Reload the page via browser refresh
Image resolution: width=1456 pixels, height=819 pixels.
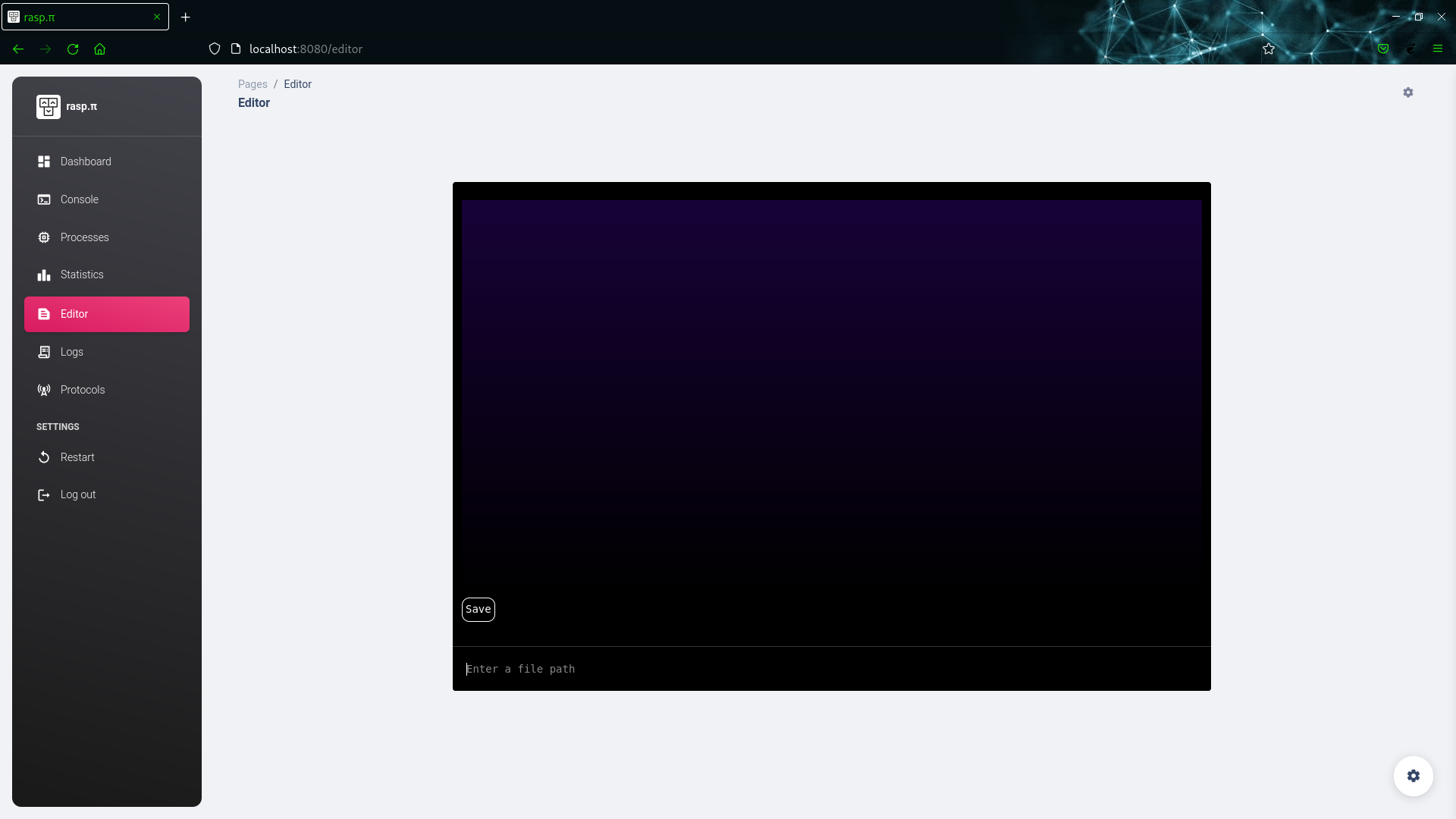point(73,49)
